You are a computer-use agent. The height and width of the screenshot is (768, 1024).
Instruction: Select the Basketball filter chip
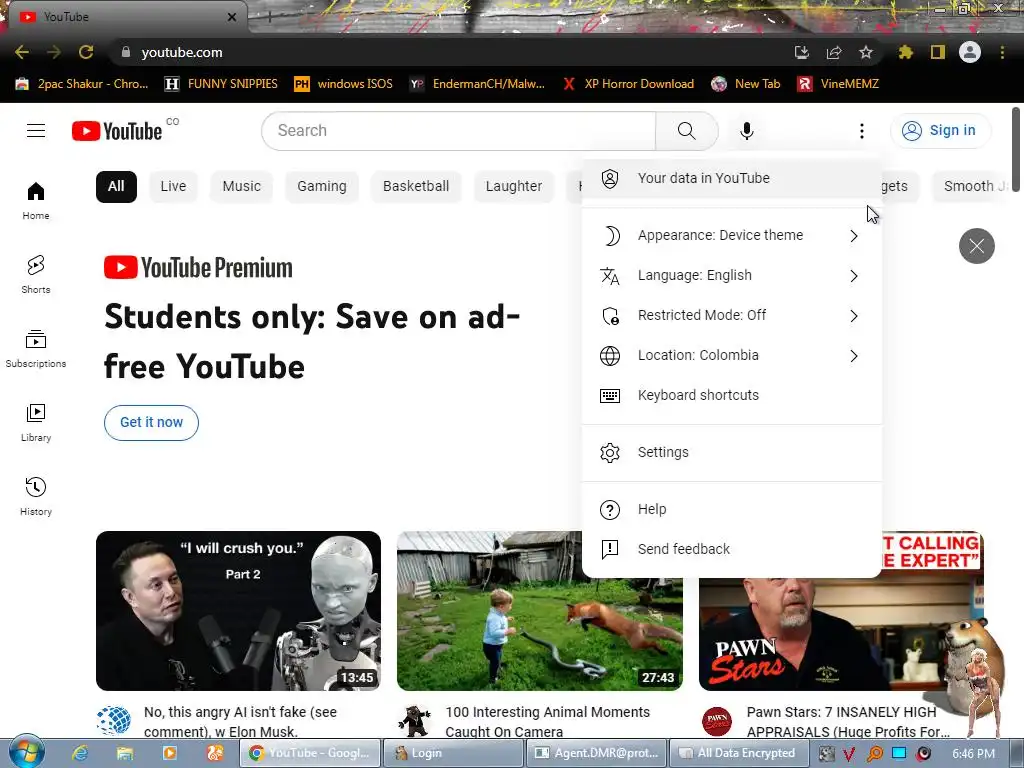tap(416, 187)
